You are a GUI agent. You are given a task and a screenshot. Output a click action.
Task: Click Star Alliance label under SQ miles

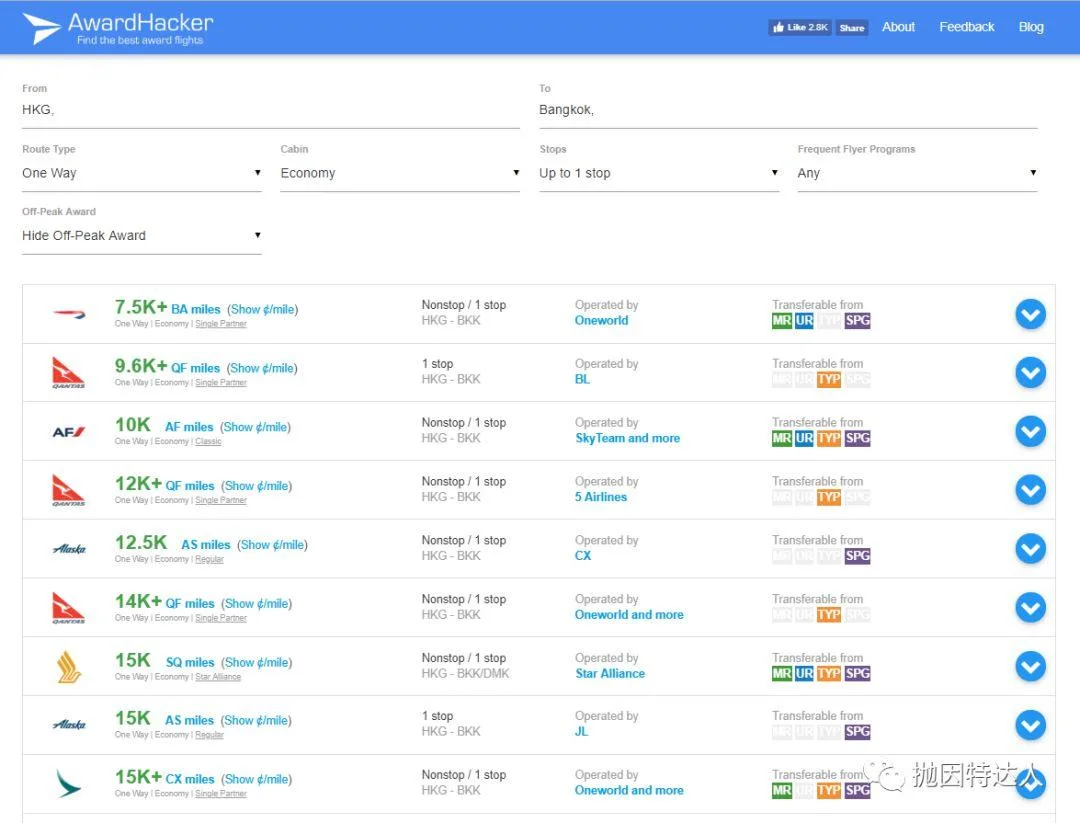218,677
